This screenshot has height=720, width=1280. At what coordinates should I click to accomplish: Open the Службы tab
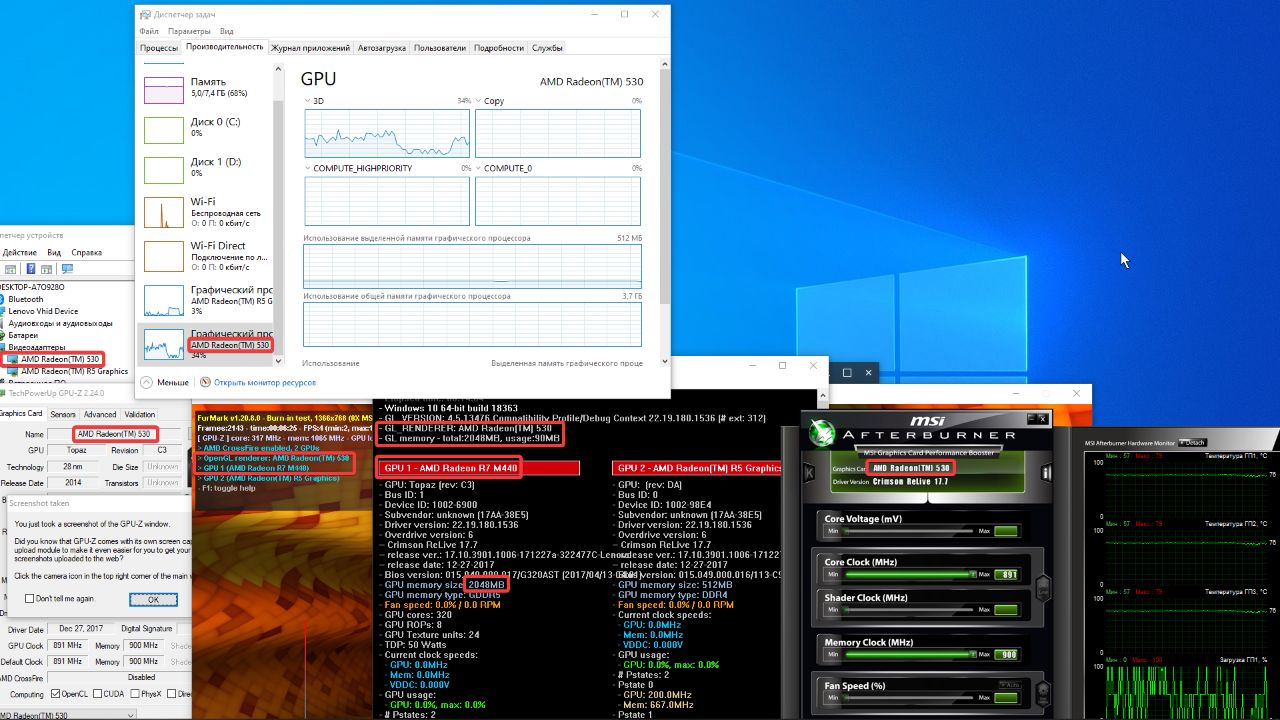[x=547, y=47]
